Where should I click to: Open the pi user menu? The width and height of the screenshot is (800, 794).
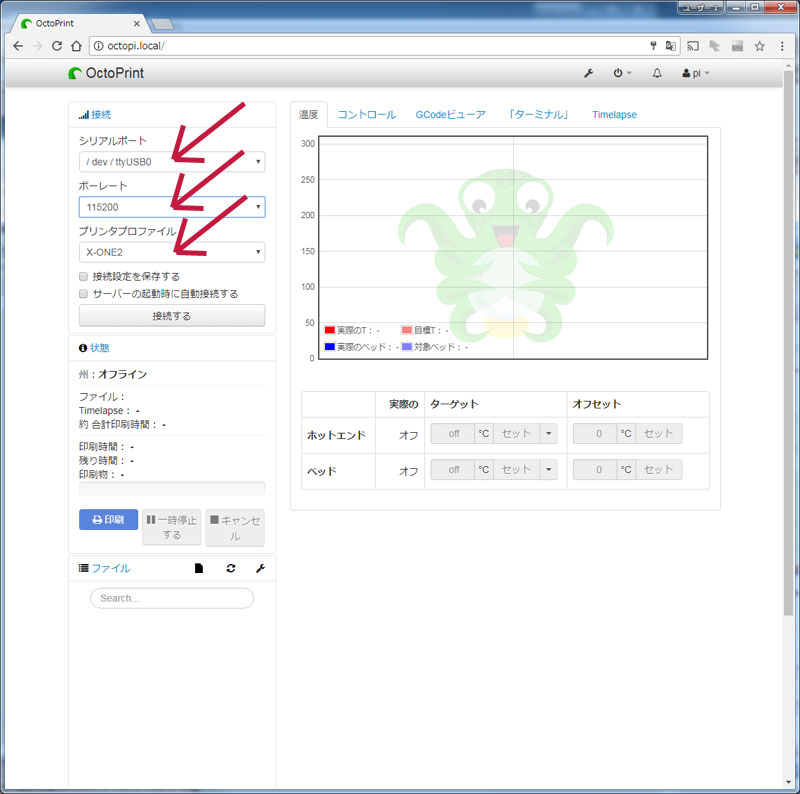(696, 73)
